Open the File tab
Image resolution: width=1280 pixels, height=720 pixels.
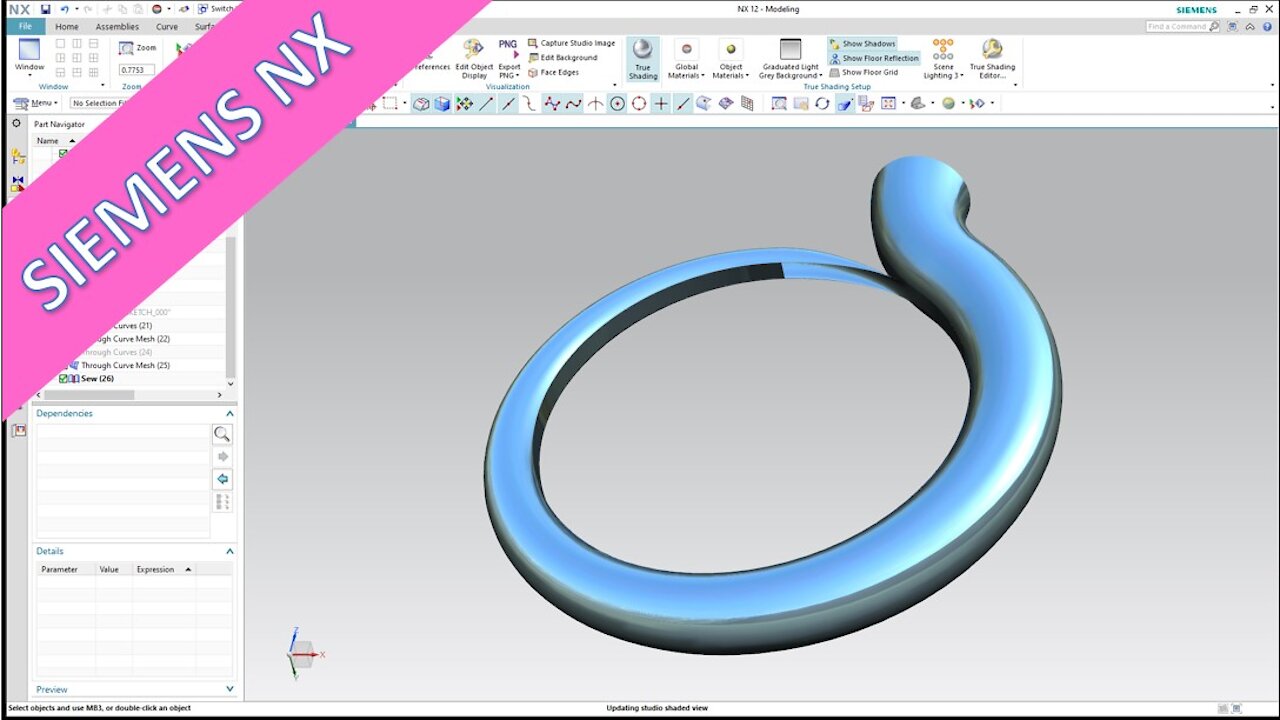[x=25, y=26]
